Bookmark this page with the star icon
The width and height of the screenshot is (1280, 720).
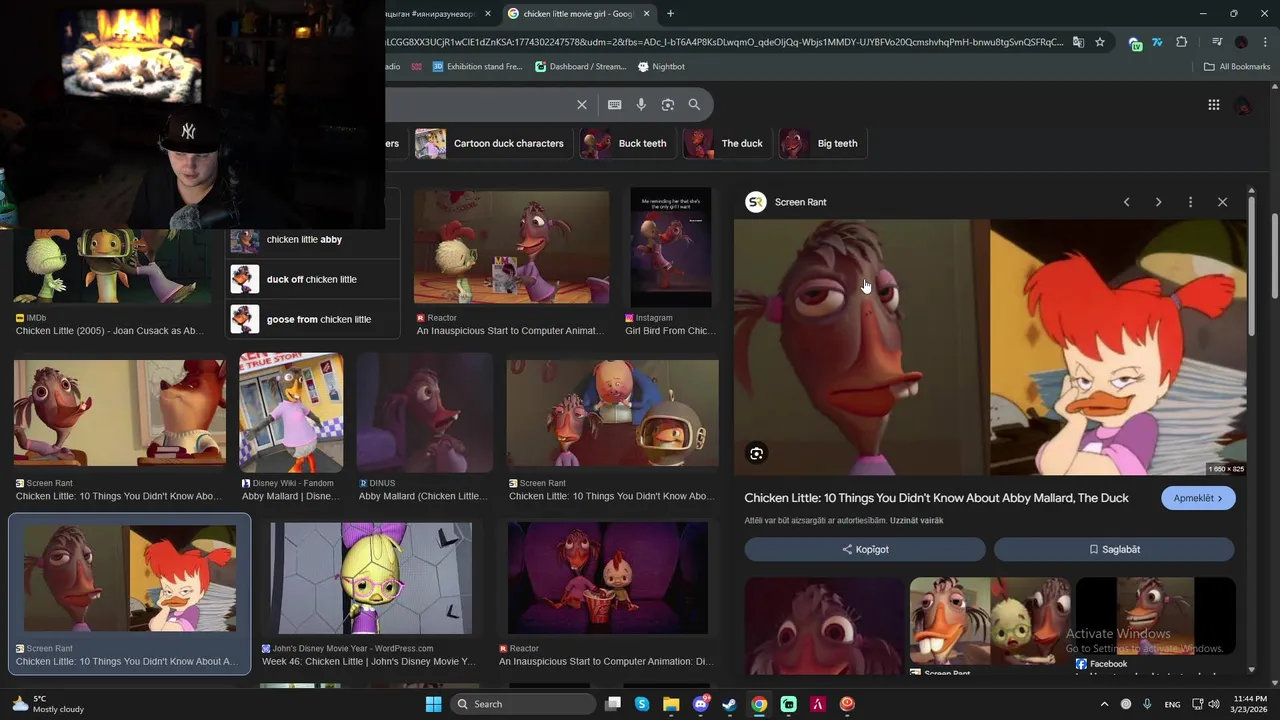(x=1100, y=42)
